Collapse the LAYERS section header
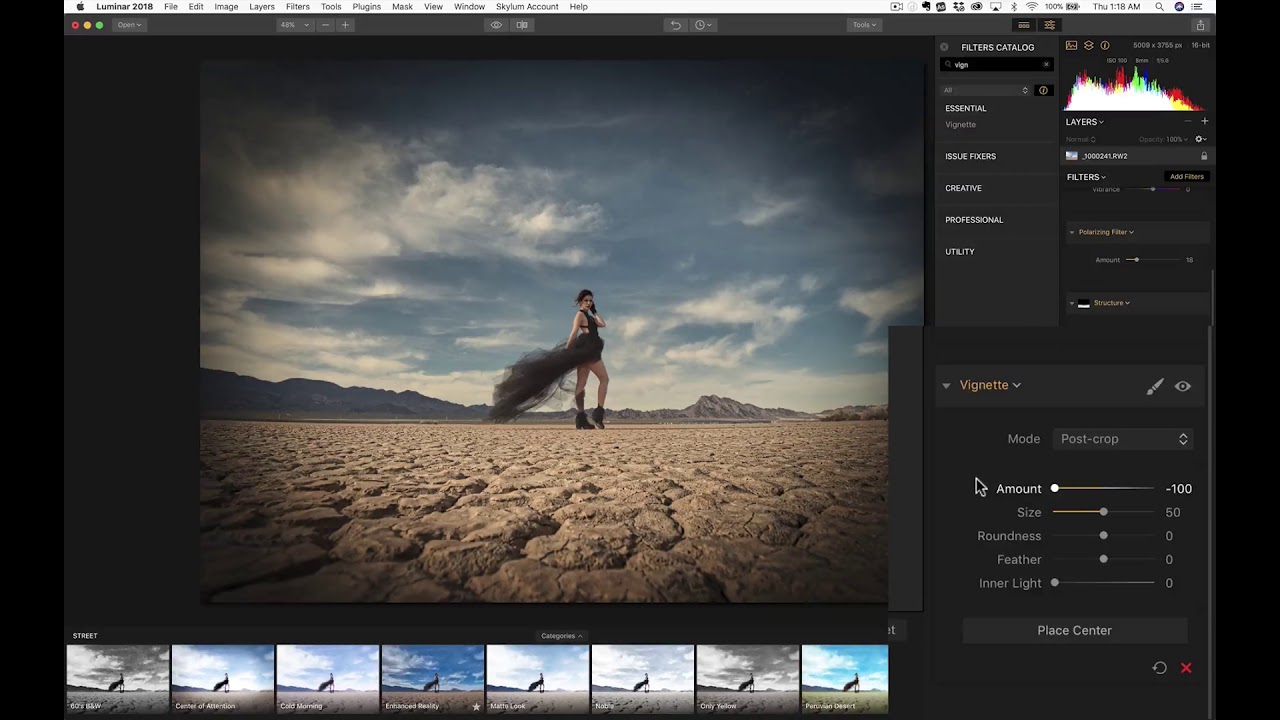The width and height of the screenshot is (1280, 720). click(x=1084, y=122)
